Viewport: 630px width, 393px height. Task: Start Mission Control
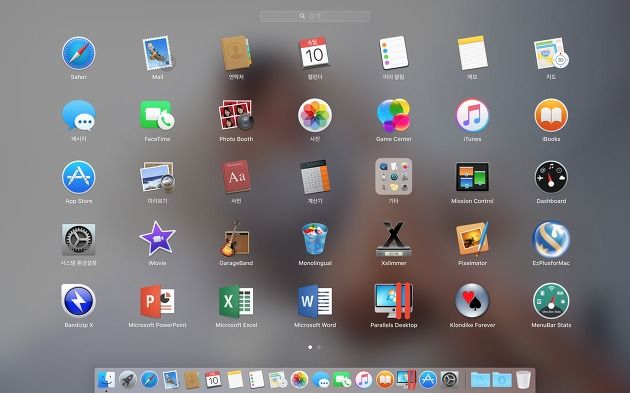[472, 177]
